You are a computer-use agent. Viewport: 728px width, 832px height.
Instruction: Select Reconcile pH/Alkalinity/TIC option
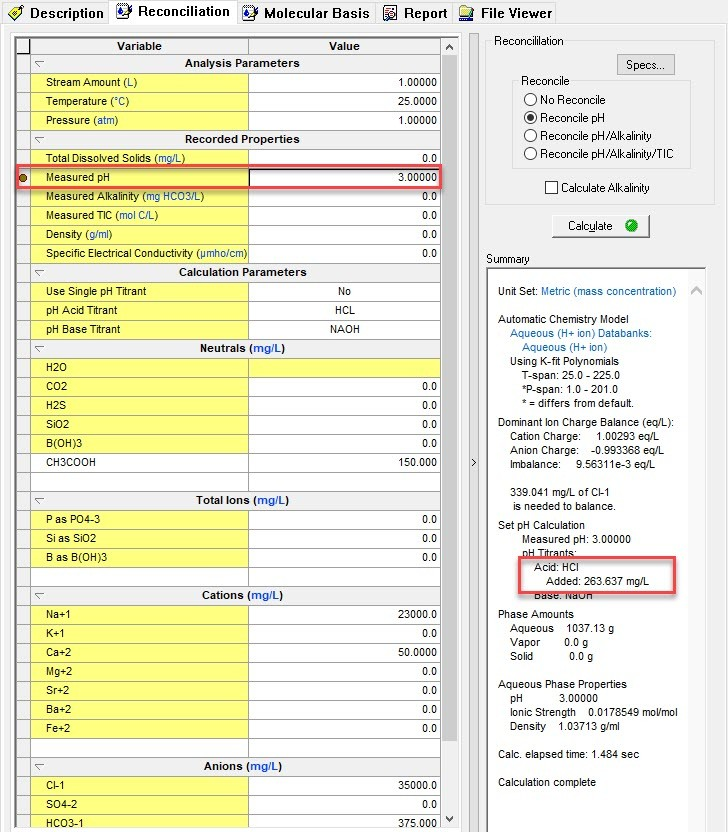[530, 154]
